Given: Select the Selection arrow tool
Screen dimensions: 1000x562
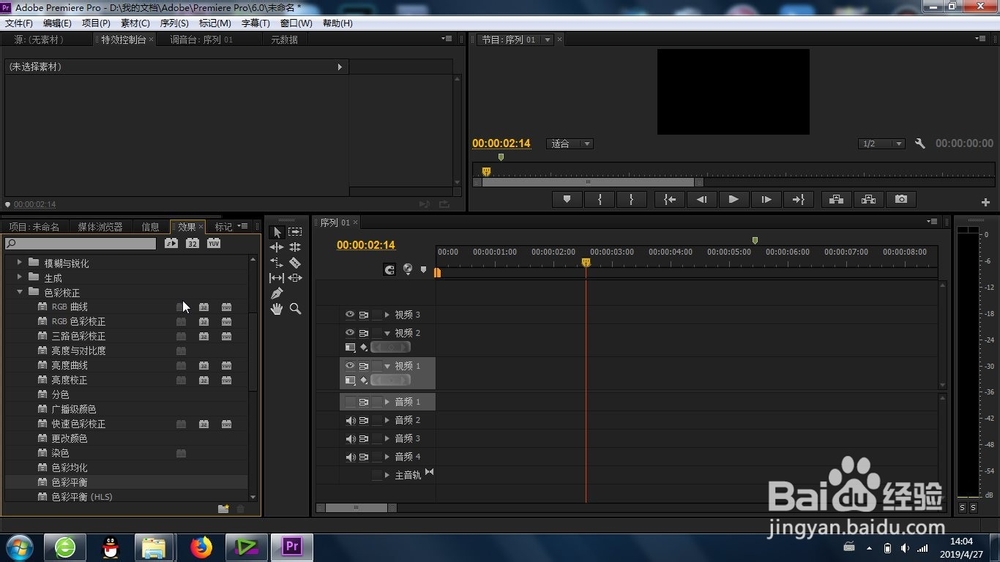Looking at the screenshot, I should [277, 232].
